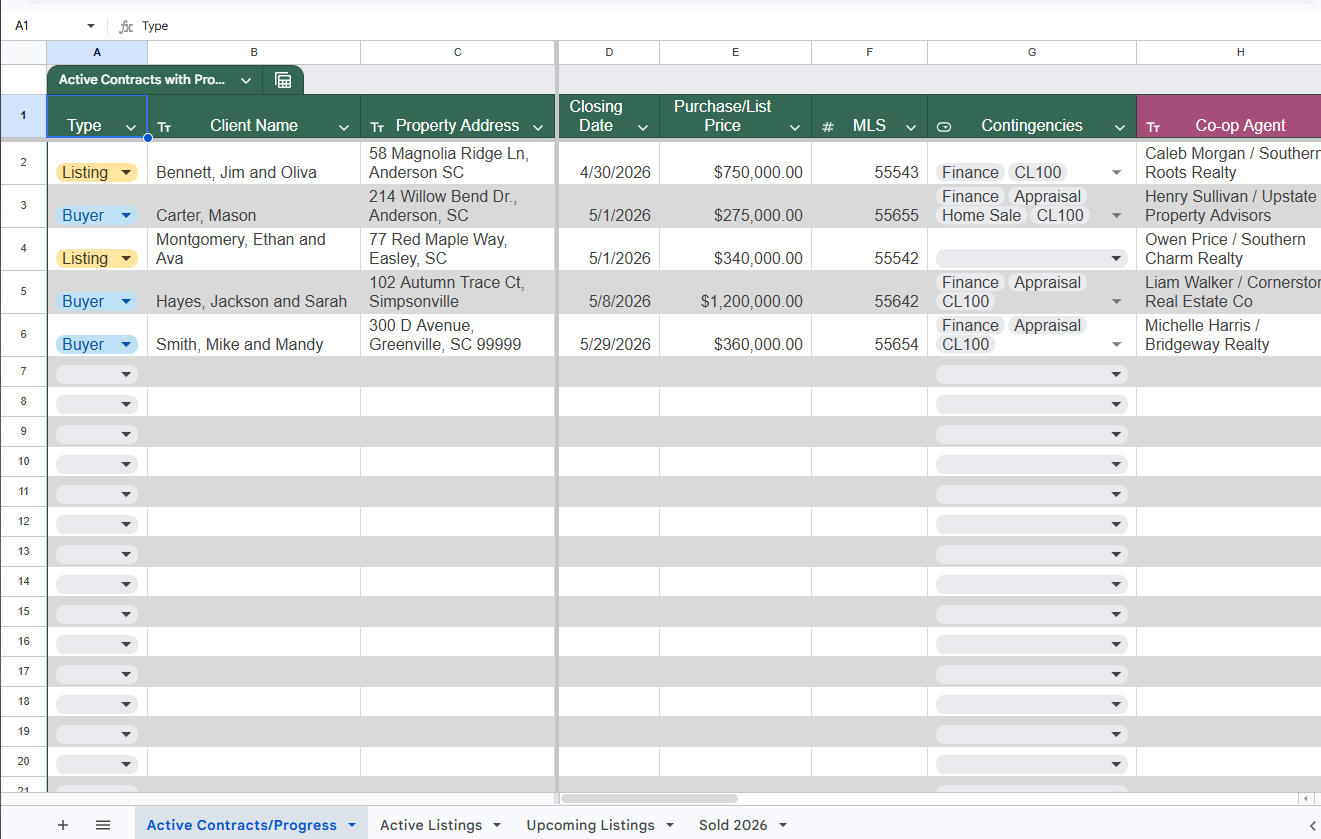
Task: Open the Name Box dropdown arrow
Action: coord(91,26)
